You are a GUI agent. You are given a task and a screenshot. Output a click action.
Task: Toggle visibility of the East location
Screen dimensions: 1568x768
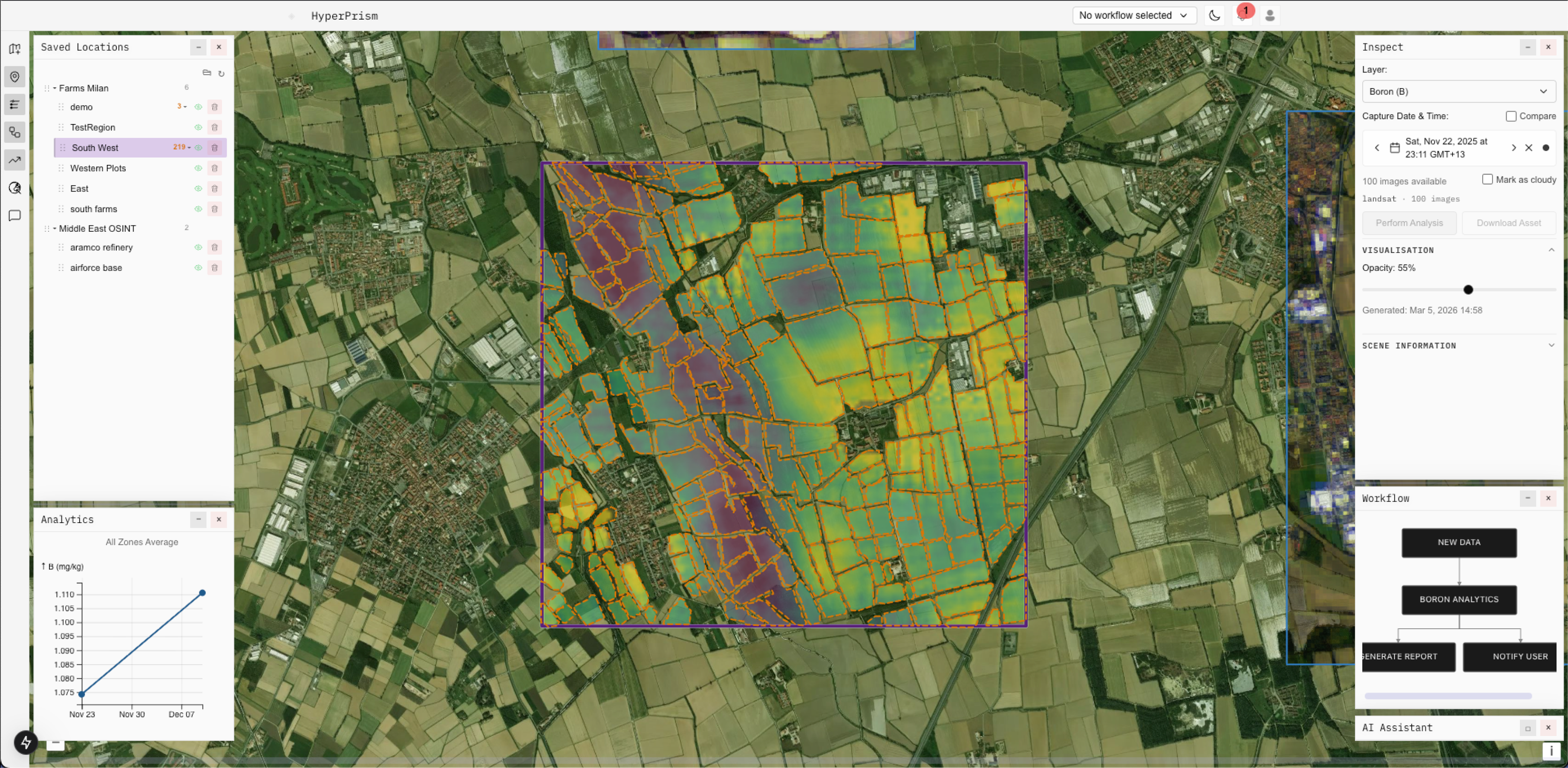click(198, 189)
